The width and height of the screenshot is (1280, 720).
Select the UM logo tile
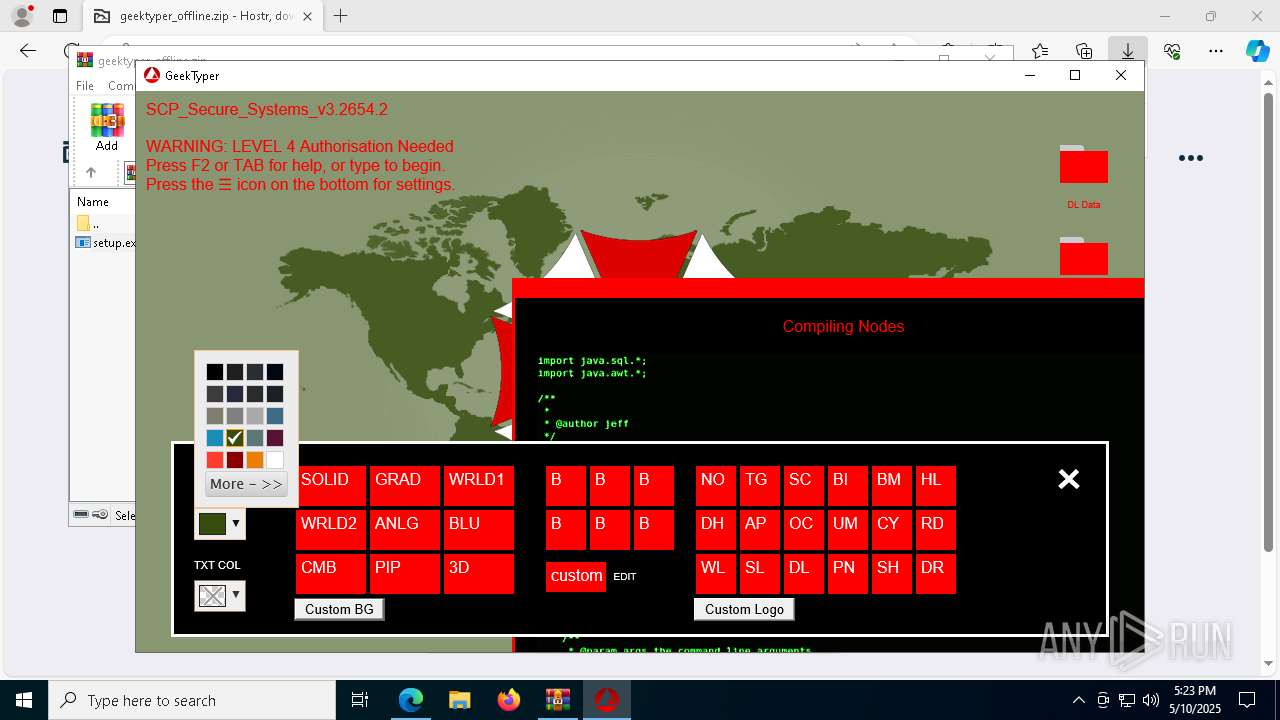pyautogui.click(x=847, y=529)
